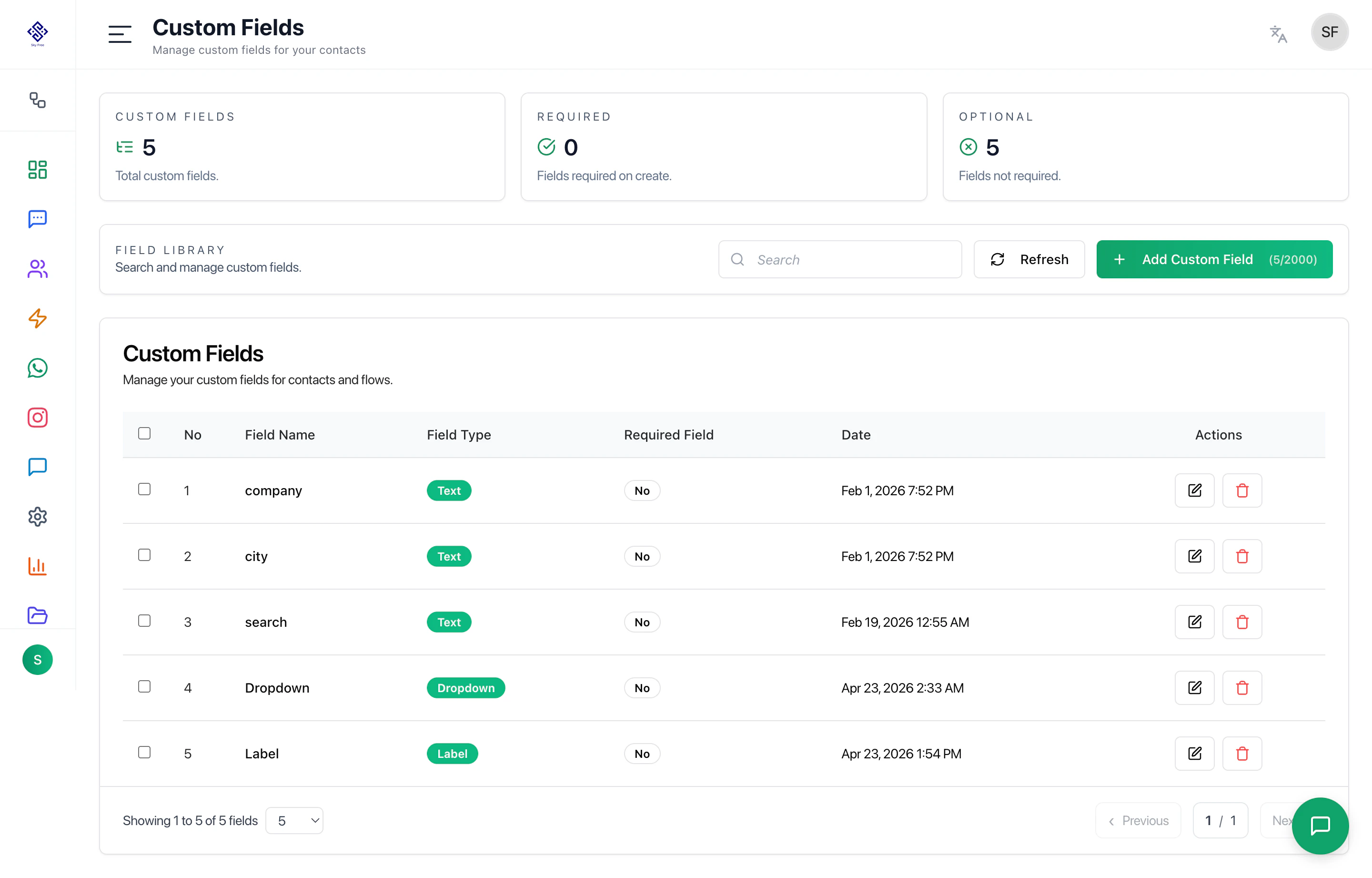Open the SF user avatar menu
1372x878 pixels.
(1329, 32)
